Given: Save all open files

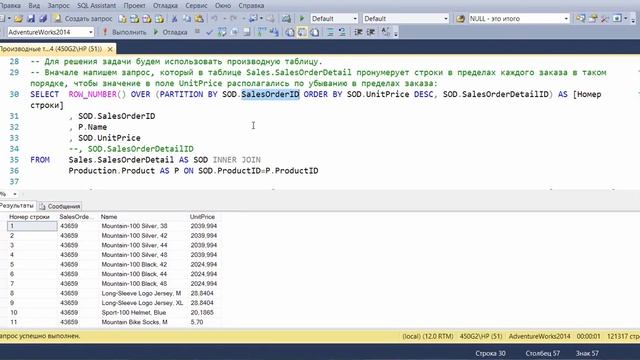Looking at the screenshot, I should pyautogui.click(x=43, y=19).
